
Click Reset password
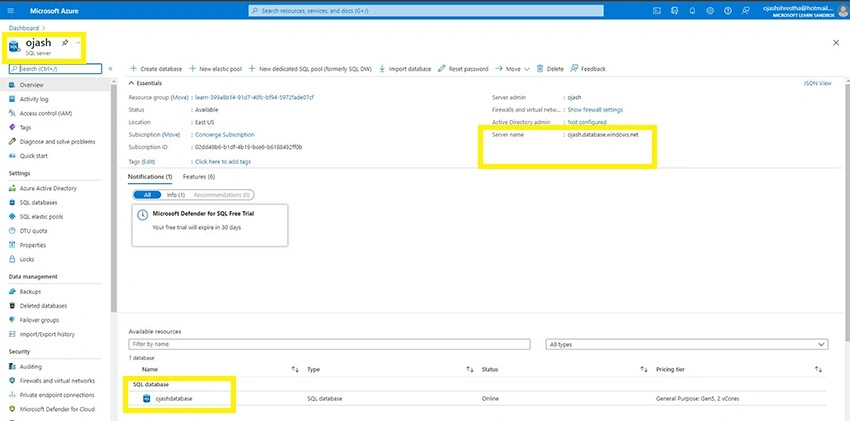click(463, 69)
